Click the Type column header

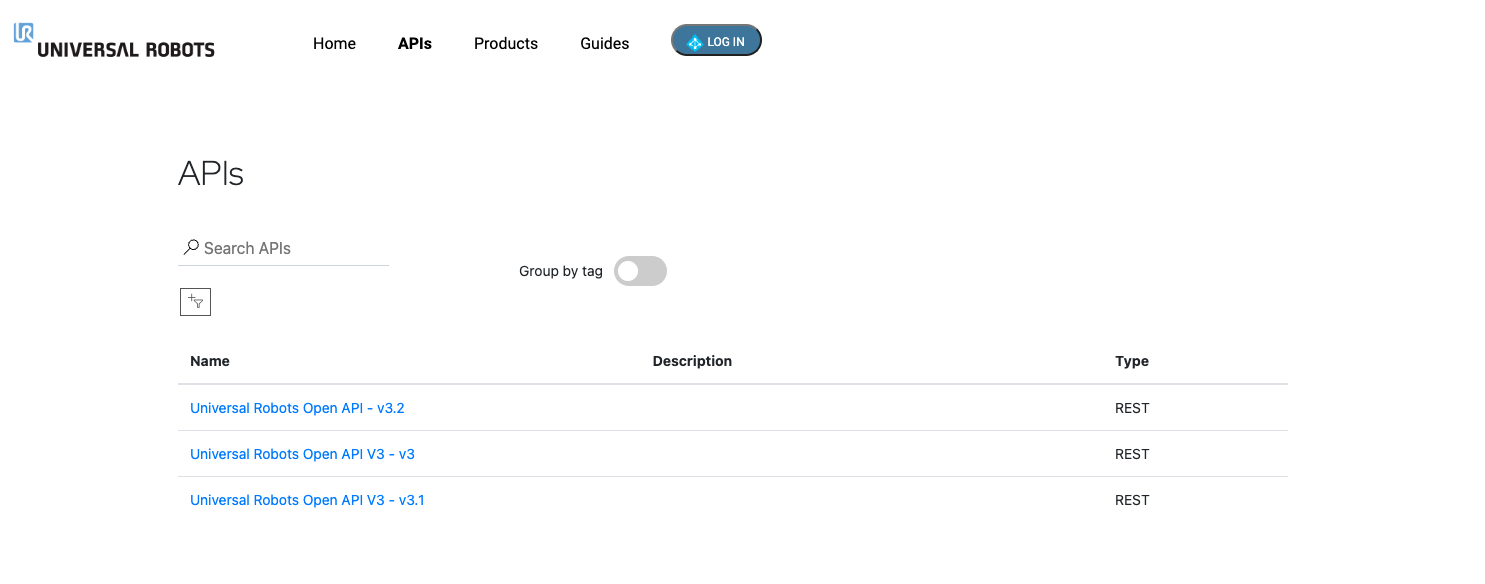click(x=1132, y=361)
